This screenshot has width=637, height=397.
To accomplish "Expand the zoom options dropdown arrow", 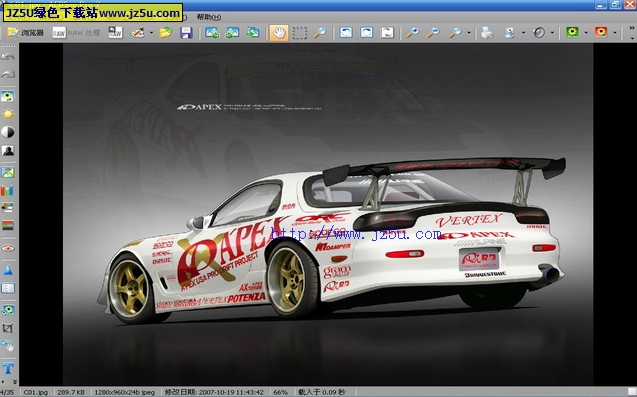I will [x=469, y=33].
